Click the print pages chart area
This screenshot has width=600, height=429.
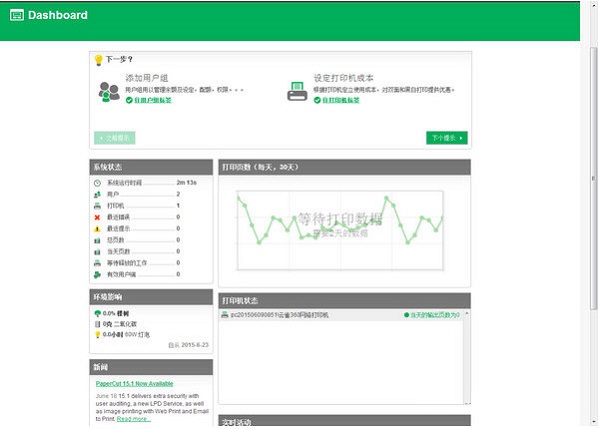tap(340, 230)
